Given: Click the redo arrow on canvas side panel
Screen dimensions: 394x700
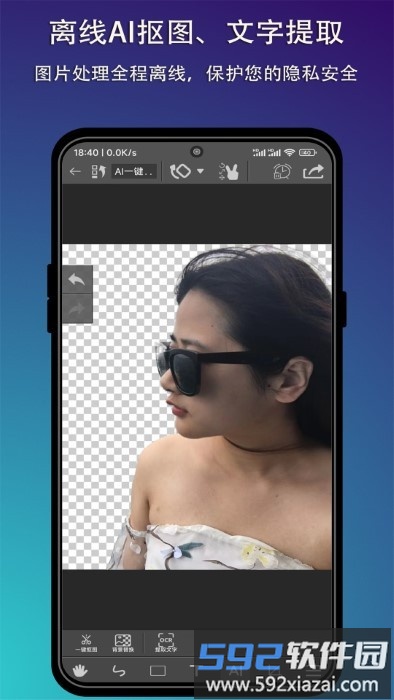Looking at the screenshot, I should (77, 308).
